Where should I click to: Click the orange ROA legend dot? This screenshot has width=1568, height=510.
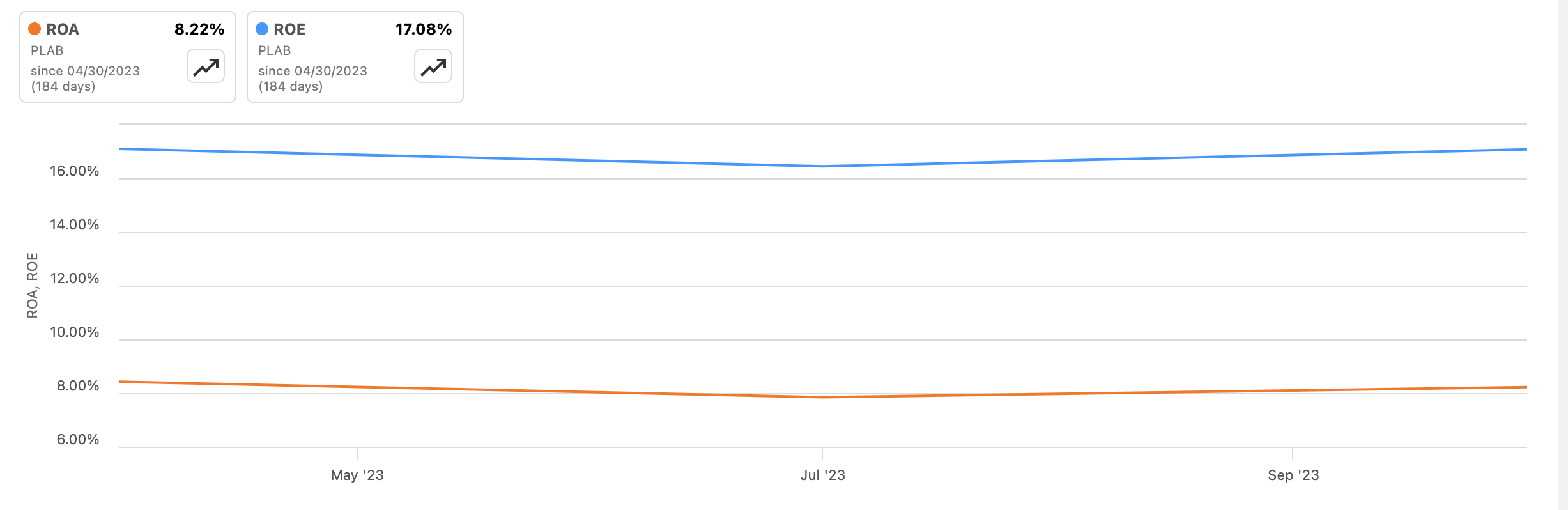35,29
